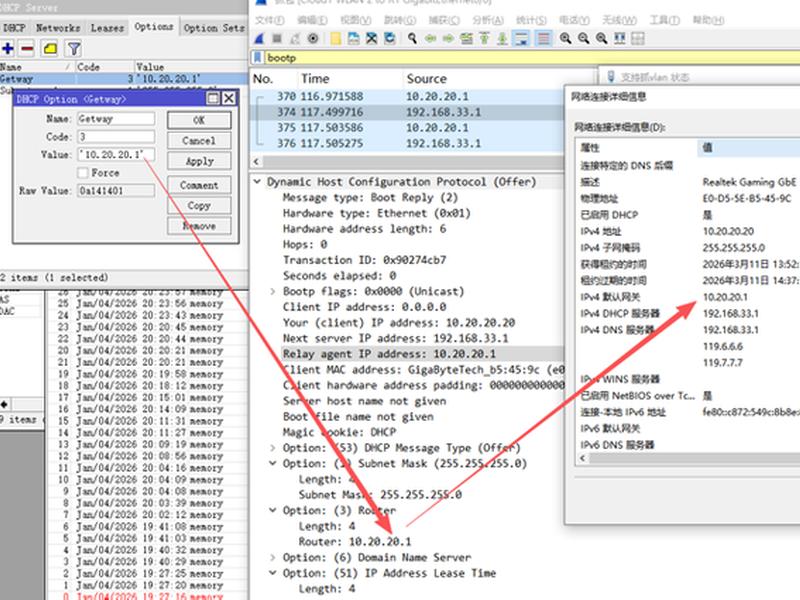Image resolution: width=800 pixels, height=600 pixels.
Task: Click the Value column header in DHCP Server
Action: tap(191, 67)
